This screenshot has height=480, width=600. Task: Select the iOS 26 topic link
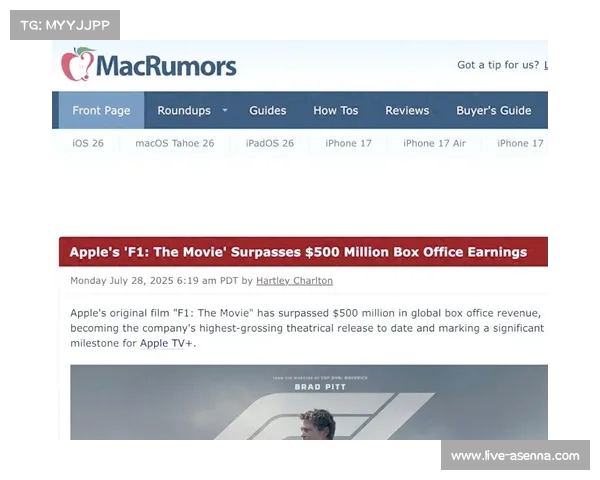click(x=88, y=143)
